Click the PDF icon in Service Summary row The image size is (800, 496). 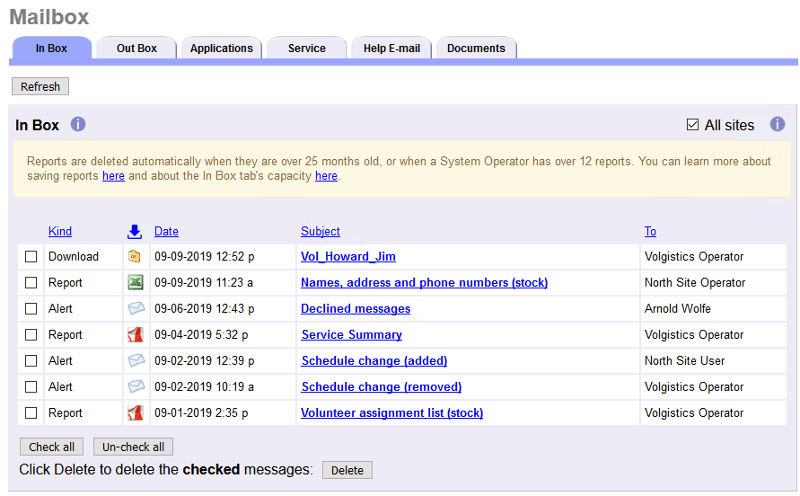point(135,335)
